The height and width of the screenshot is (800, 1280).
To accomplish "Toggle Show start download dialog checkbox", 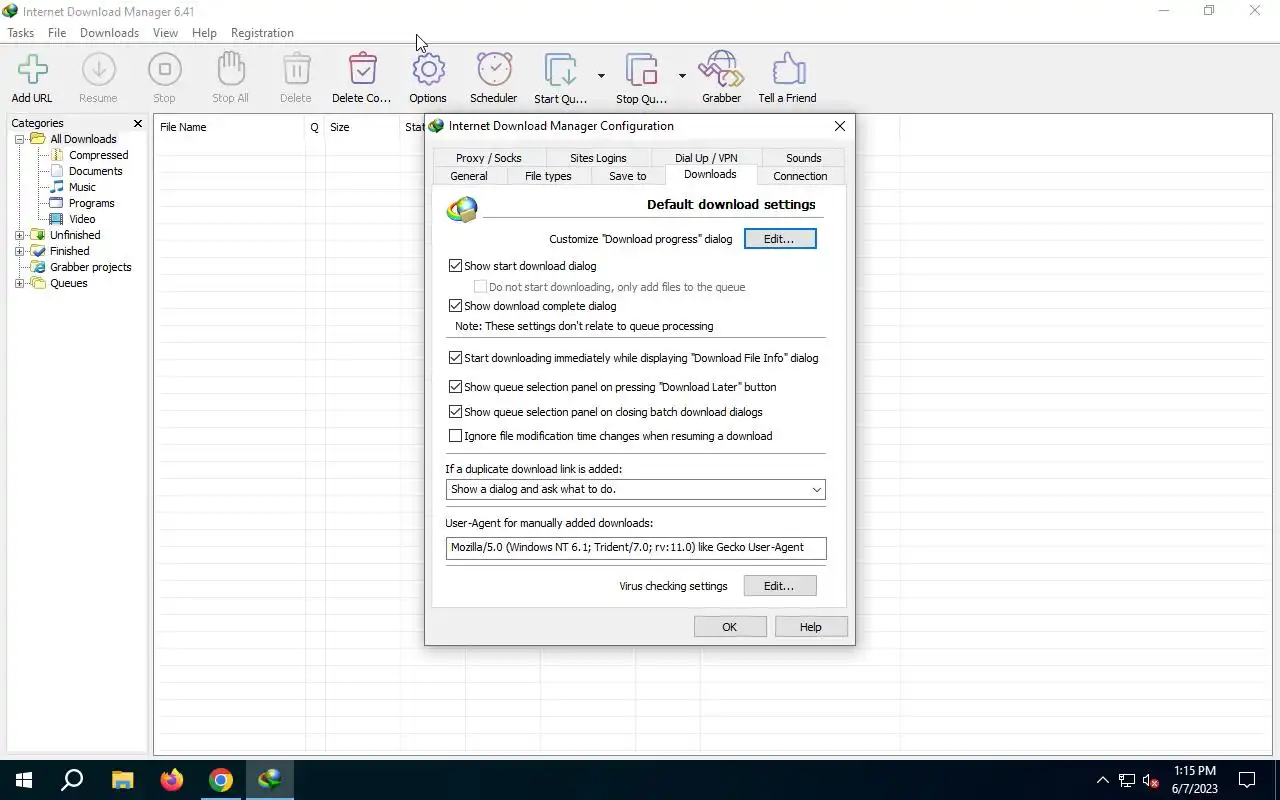I will 455,266.
